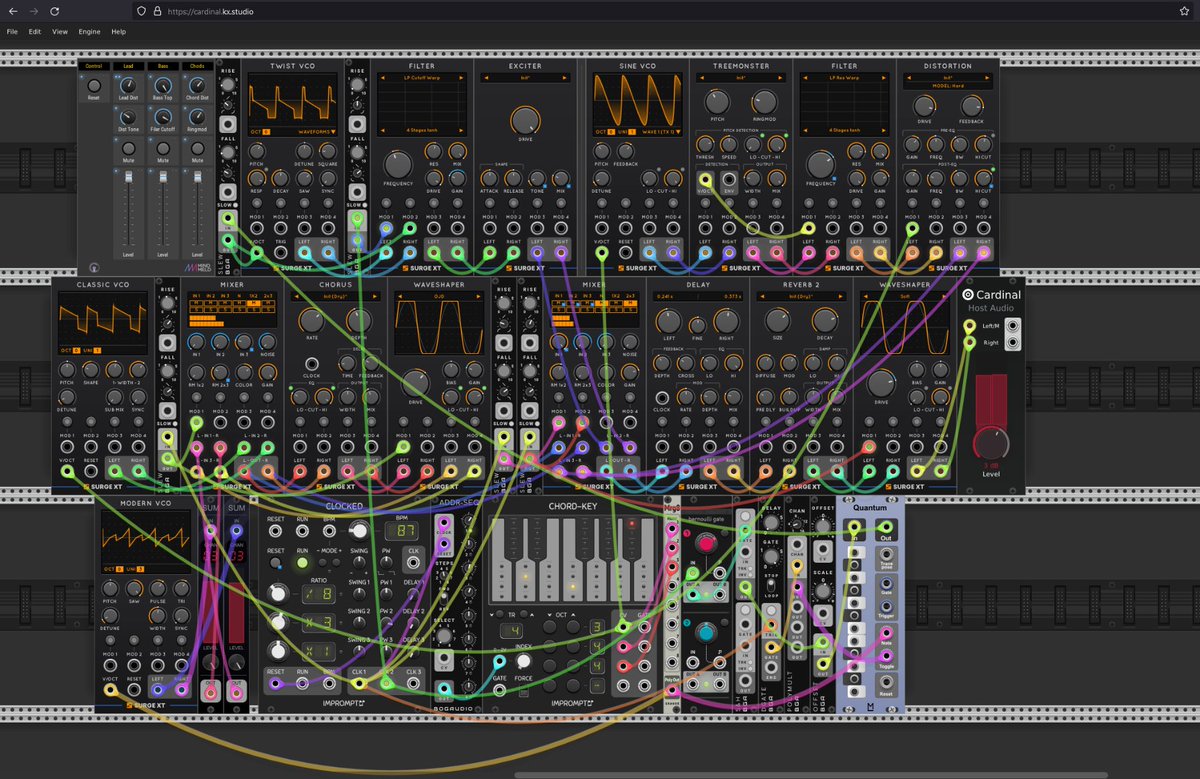This screenshot has width=1200, height=779.
Task: Click the padlock site security icon
Action: point(156,10)
